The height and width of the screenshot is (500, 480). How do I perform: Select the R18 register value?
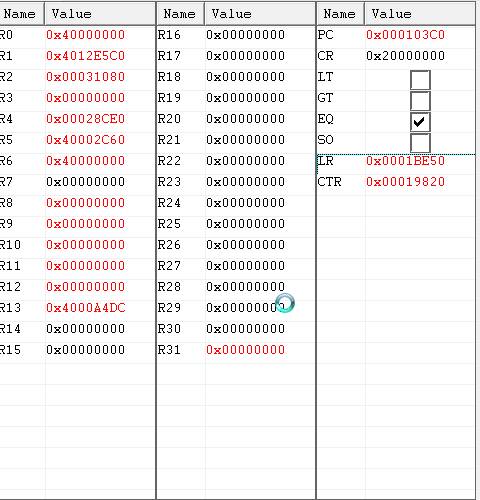[246, 77]
